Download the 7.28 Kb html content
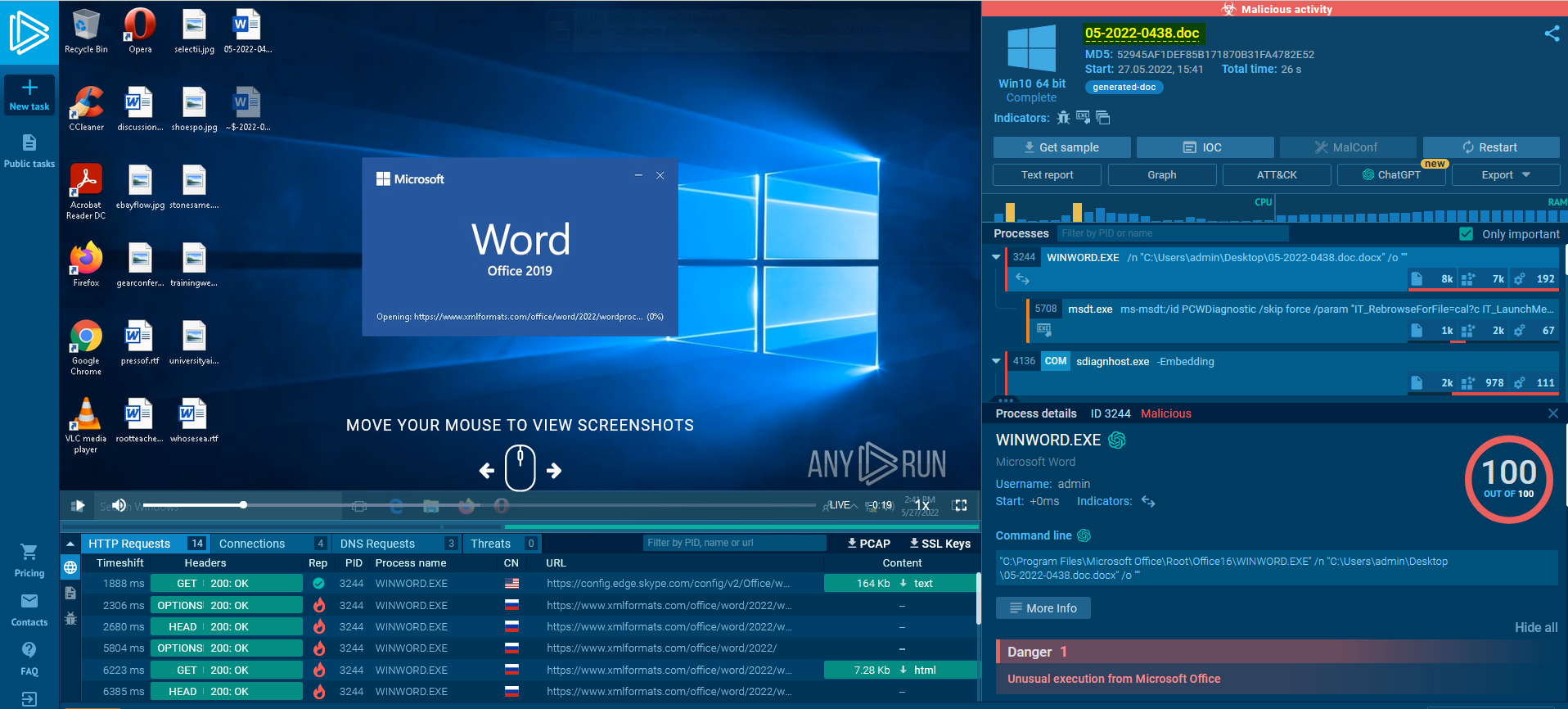This screenshot has width=1568, height=709. coord(900,670)
